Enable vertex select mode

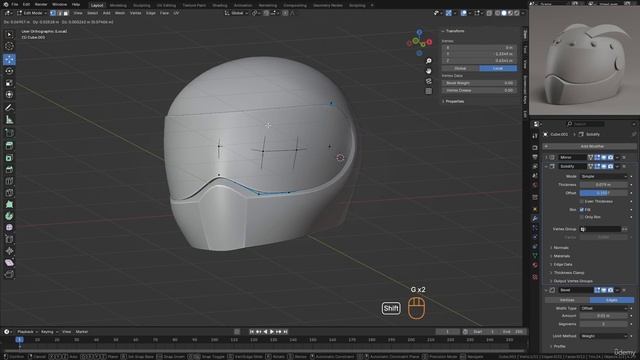pos(53,13)
